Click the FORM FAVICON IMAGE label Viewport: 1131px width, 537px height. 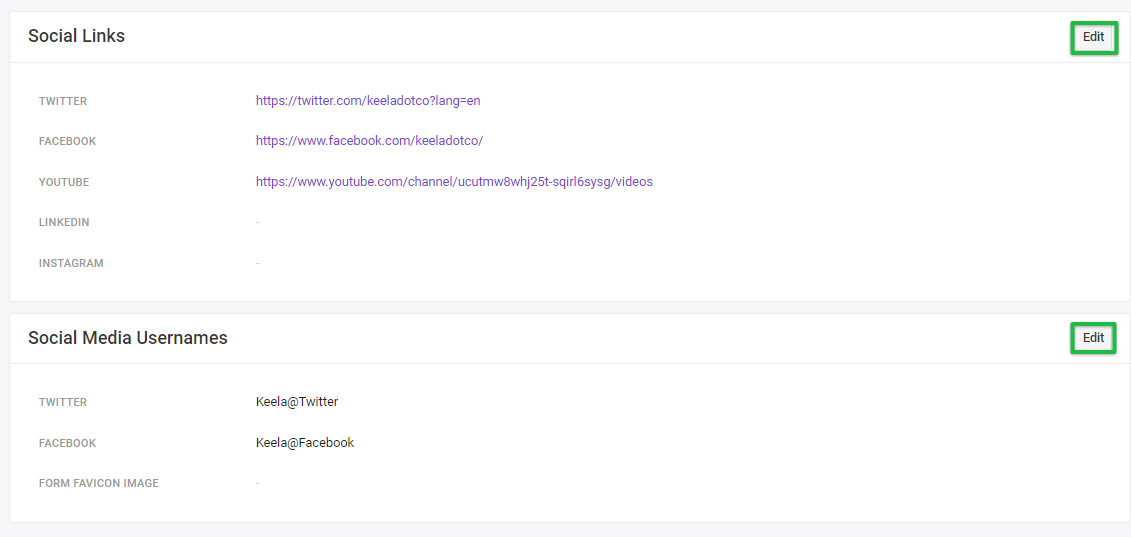click(x=99, y=483)
